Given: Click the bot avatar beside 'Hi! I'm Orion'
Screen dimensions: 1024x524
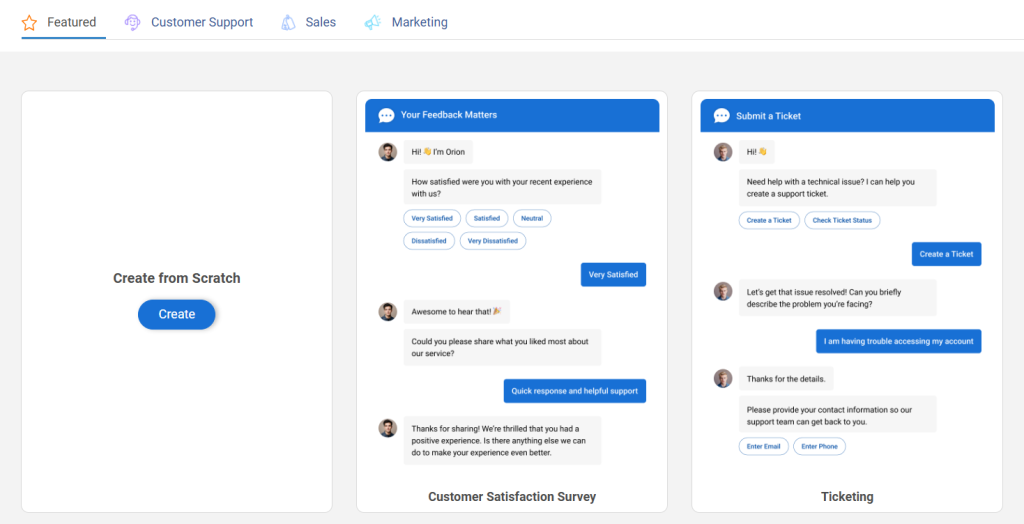Looking at the screenshot, I should point(388,152).
